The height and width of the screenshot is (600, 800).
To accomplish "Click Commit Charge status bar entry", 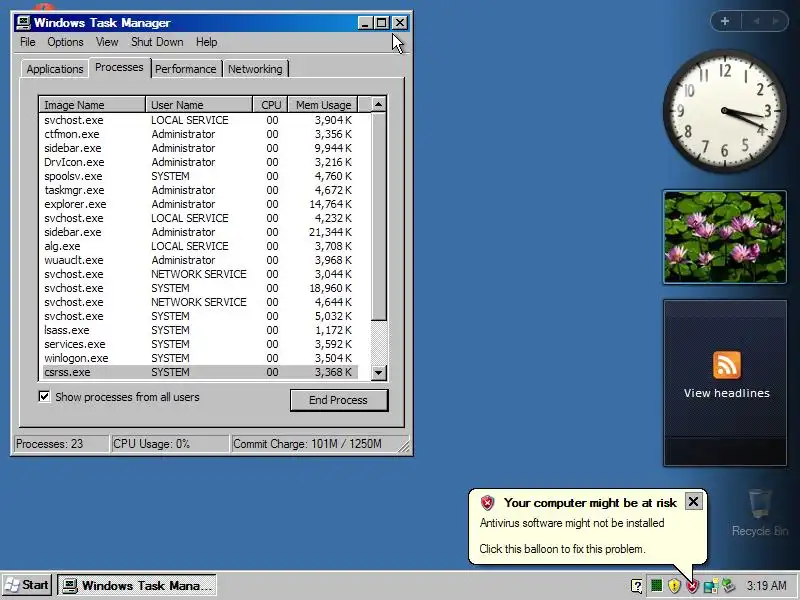I will [x=315, y=443].
